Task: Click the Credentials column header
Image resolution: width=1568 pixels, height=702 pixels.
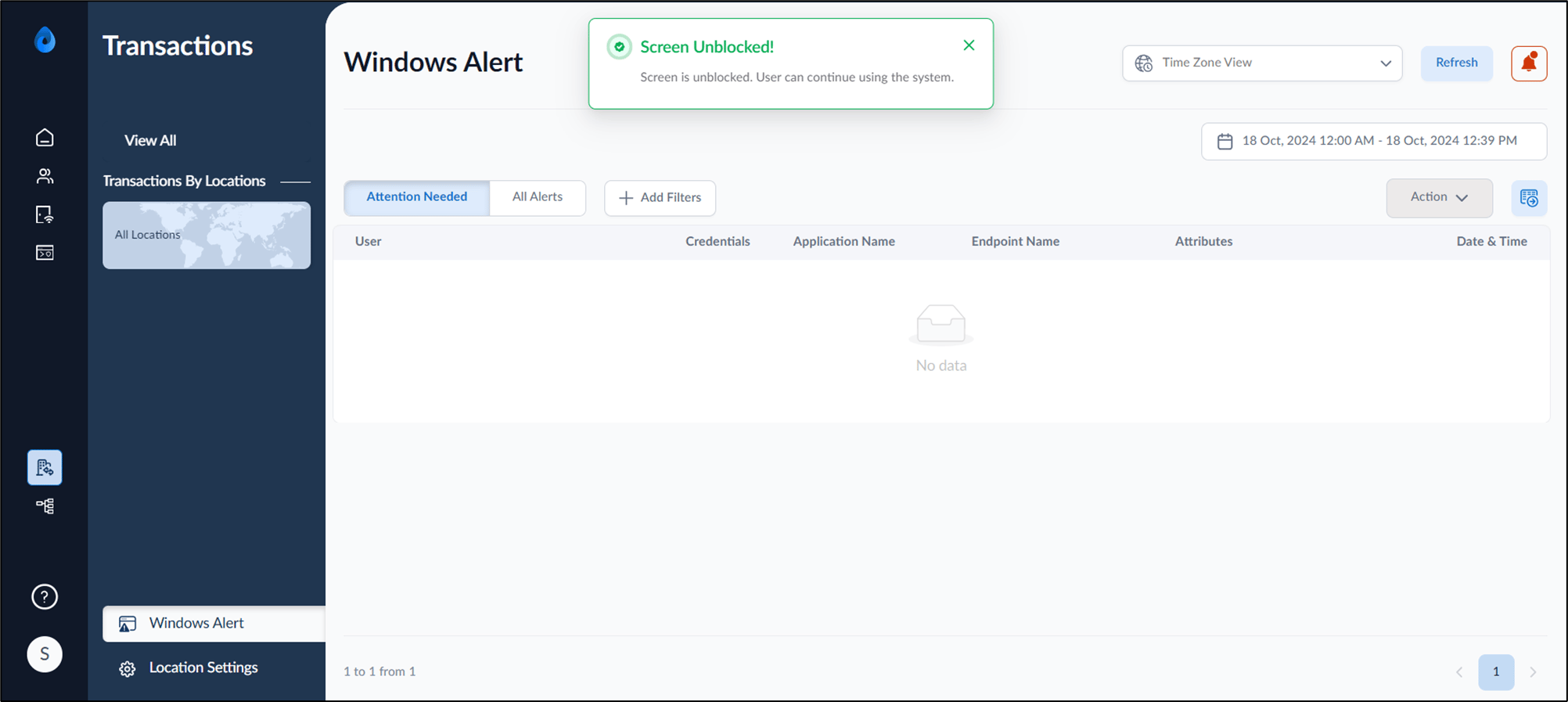Action: pyautogui.click(x=717, y=242)
